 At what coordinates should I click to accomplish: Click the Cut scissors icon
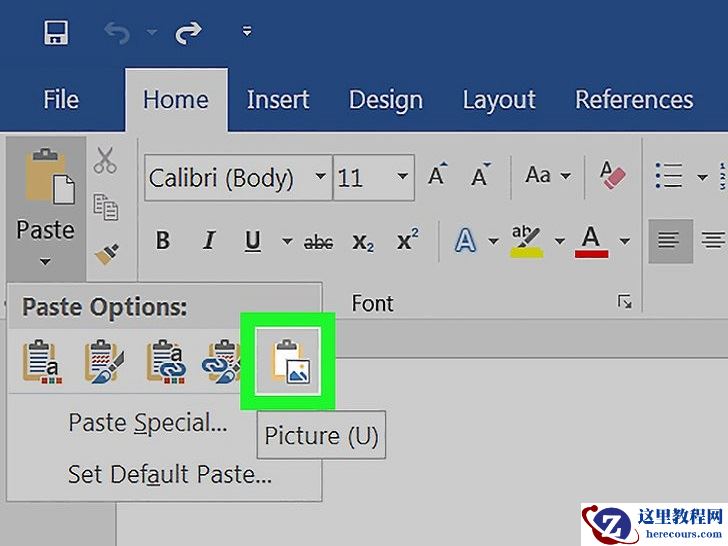[x=105, y=160]
